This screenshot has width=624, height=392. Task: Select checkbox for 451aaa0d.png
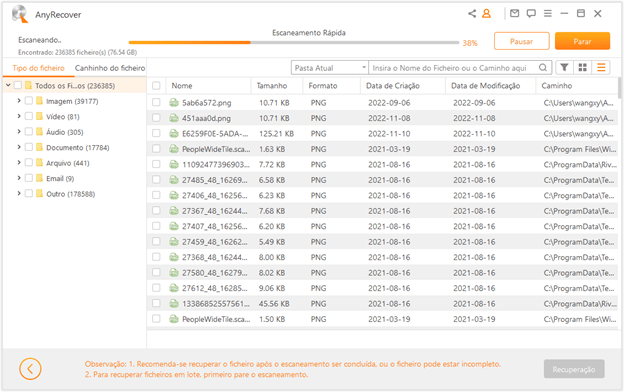coord(156,118)
